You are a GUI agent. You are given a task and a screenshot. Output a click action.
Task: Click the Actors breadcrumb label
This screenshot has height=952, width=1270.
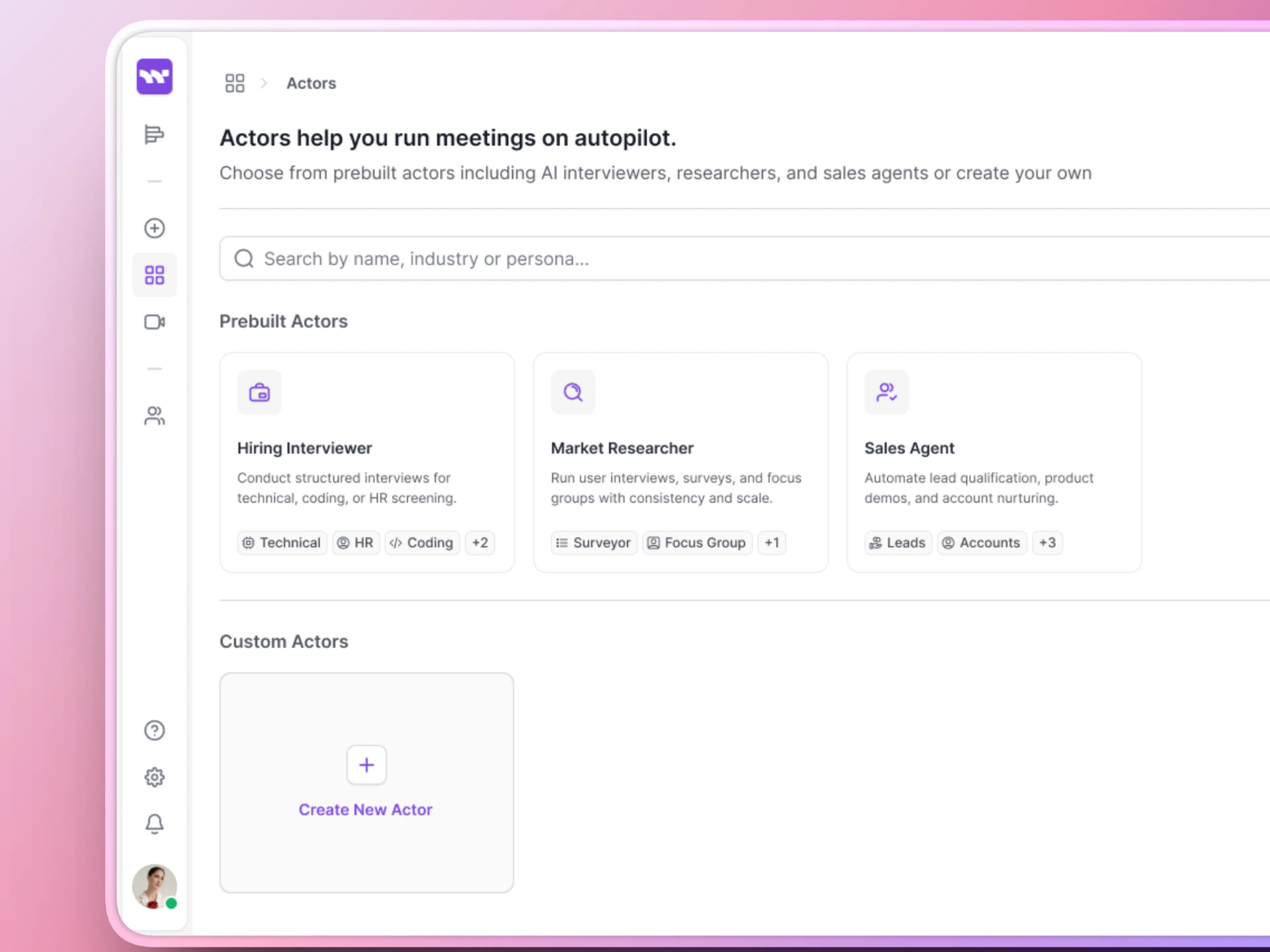(311, 83)
